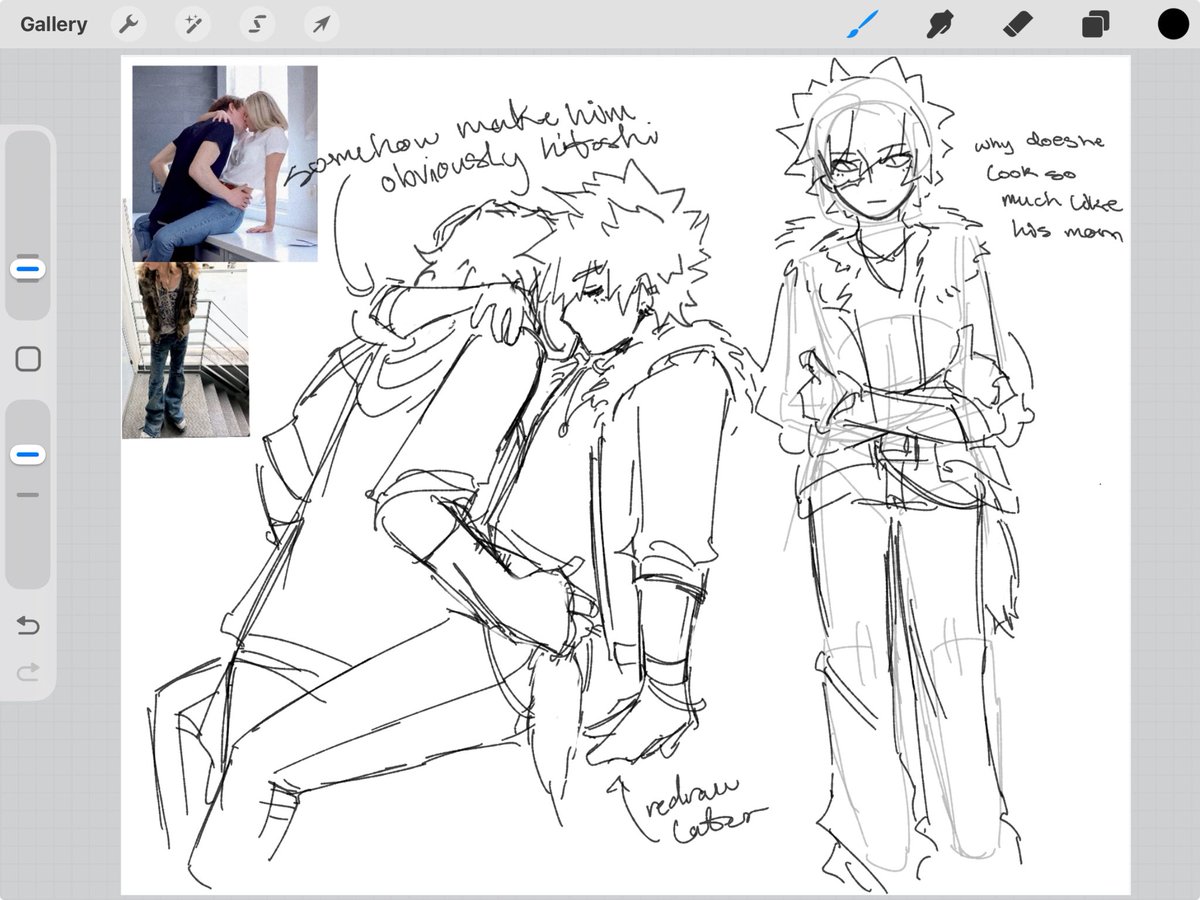Open the Adjustments magic wand menu
This screenshot has height=900, width=1200.
[193, 24]
